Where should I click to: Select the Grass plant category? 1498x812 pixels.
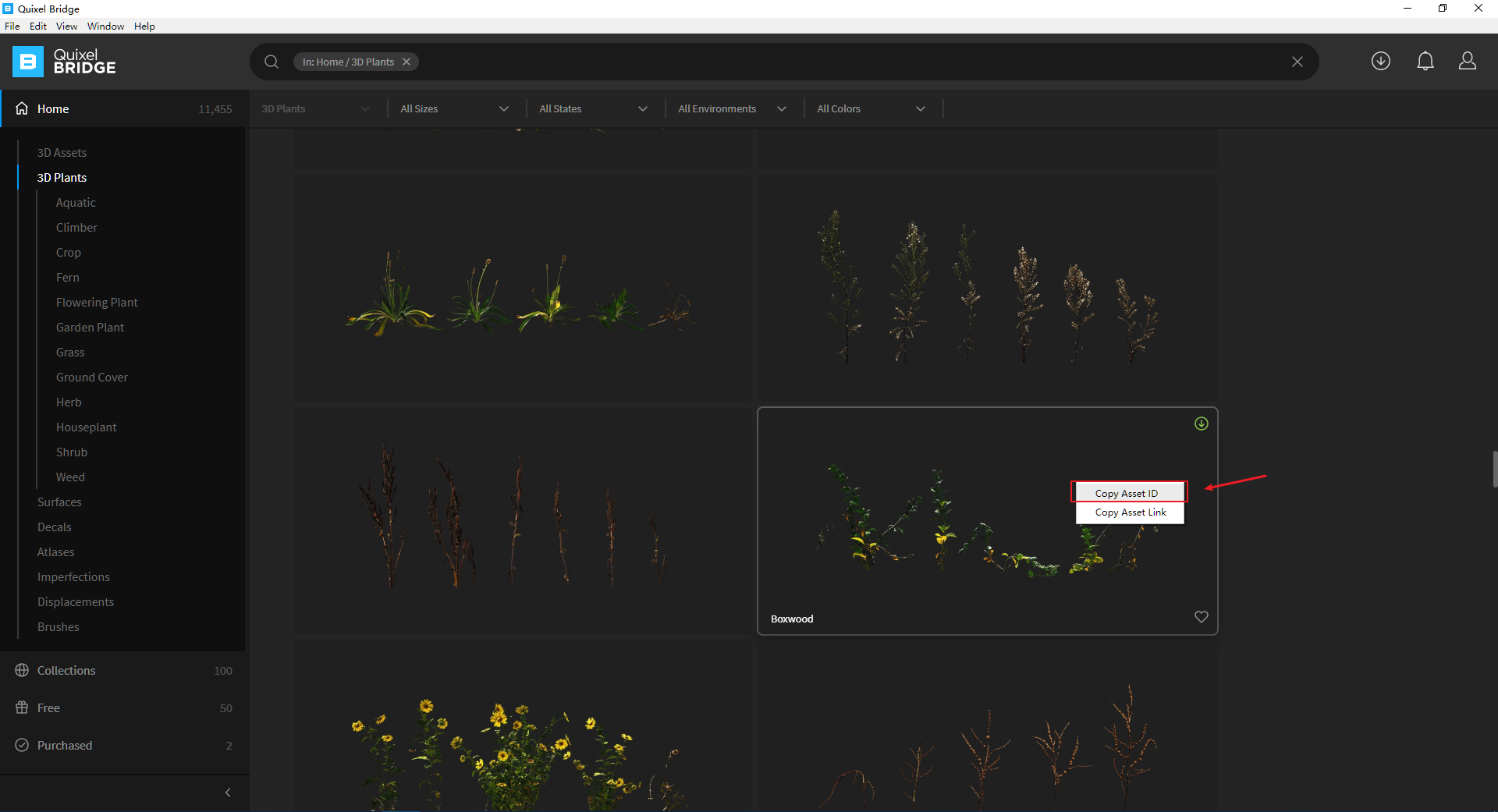click(x=70, y=352)
